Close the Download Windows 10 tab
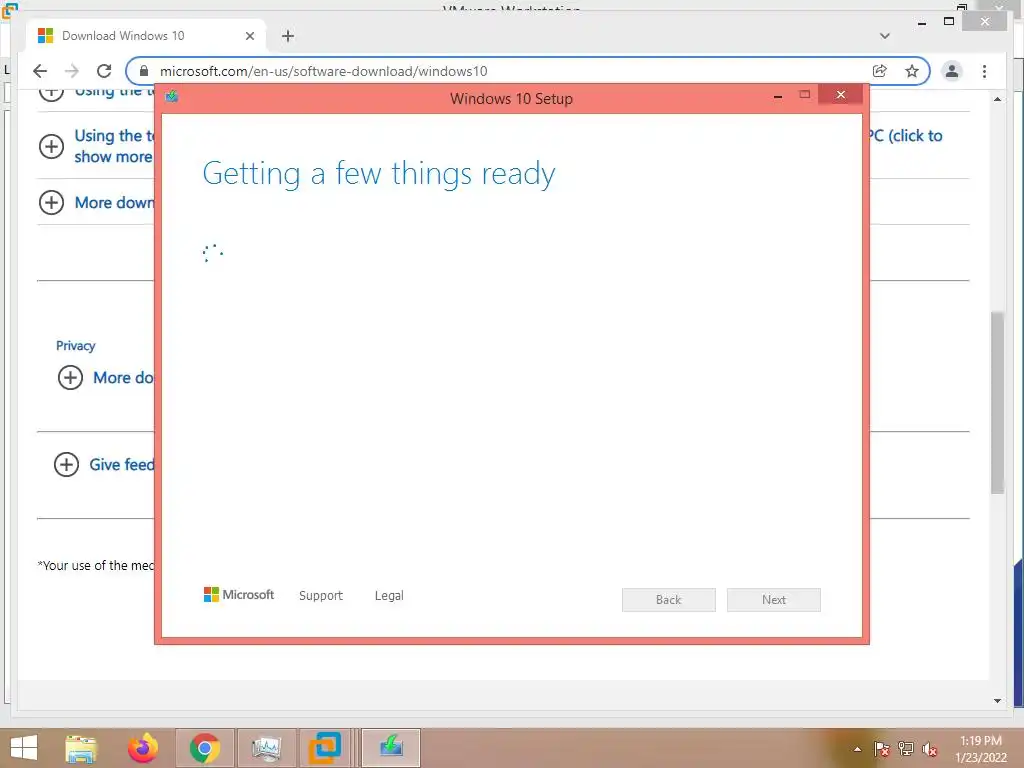 click(249, 36)
